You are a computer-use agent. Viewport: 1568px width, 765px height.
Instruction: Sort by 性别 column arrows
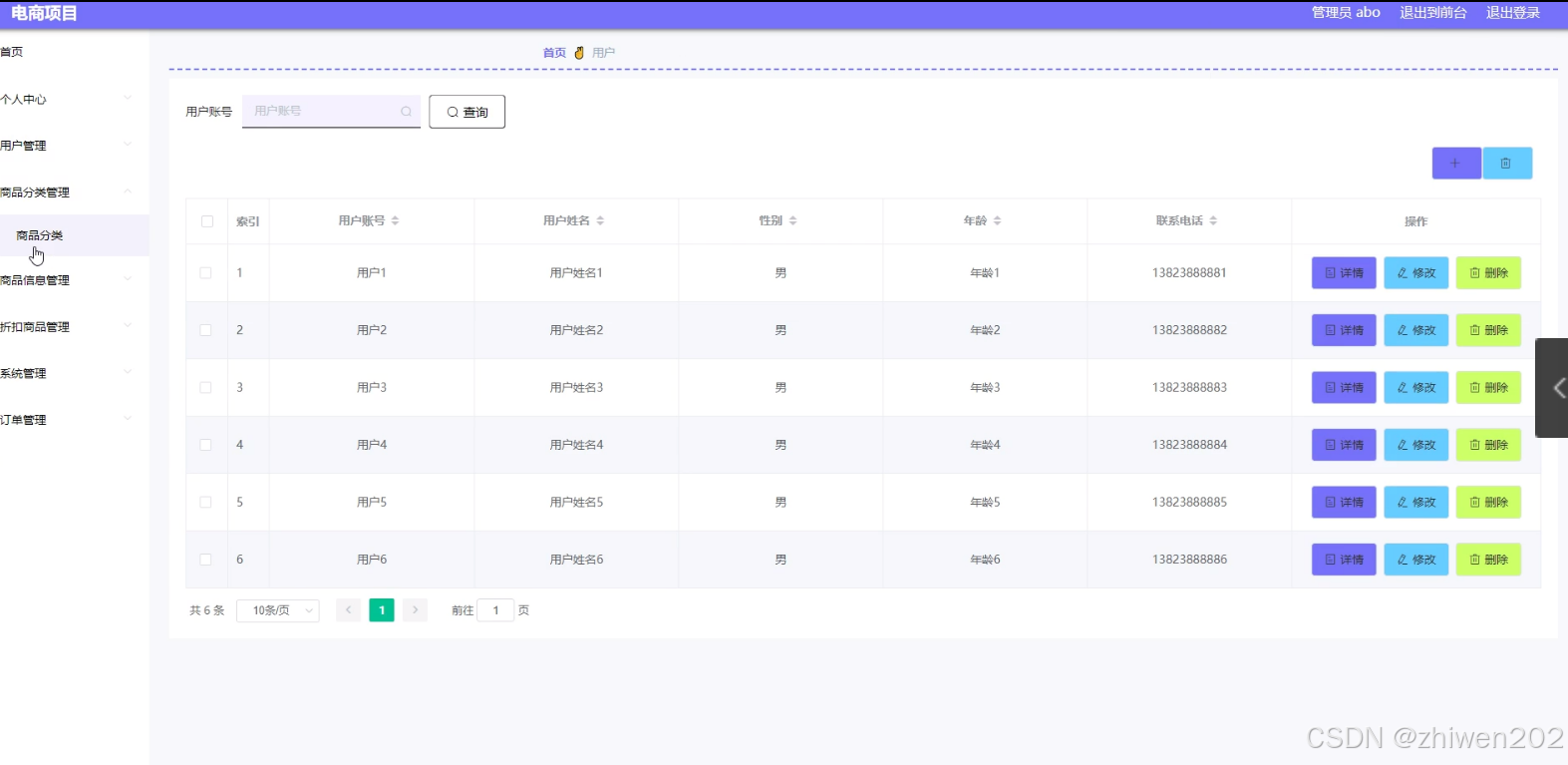tap(793, 221)
